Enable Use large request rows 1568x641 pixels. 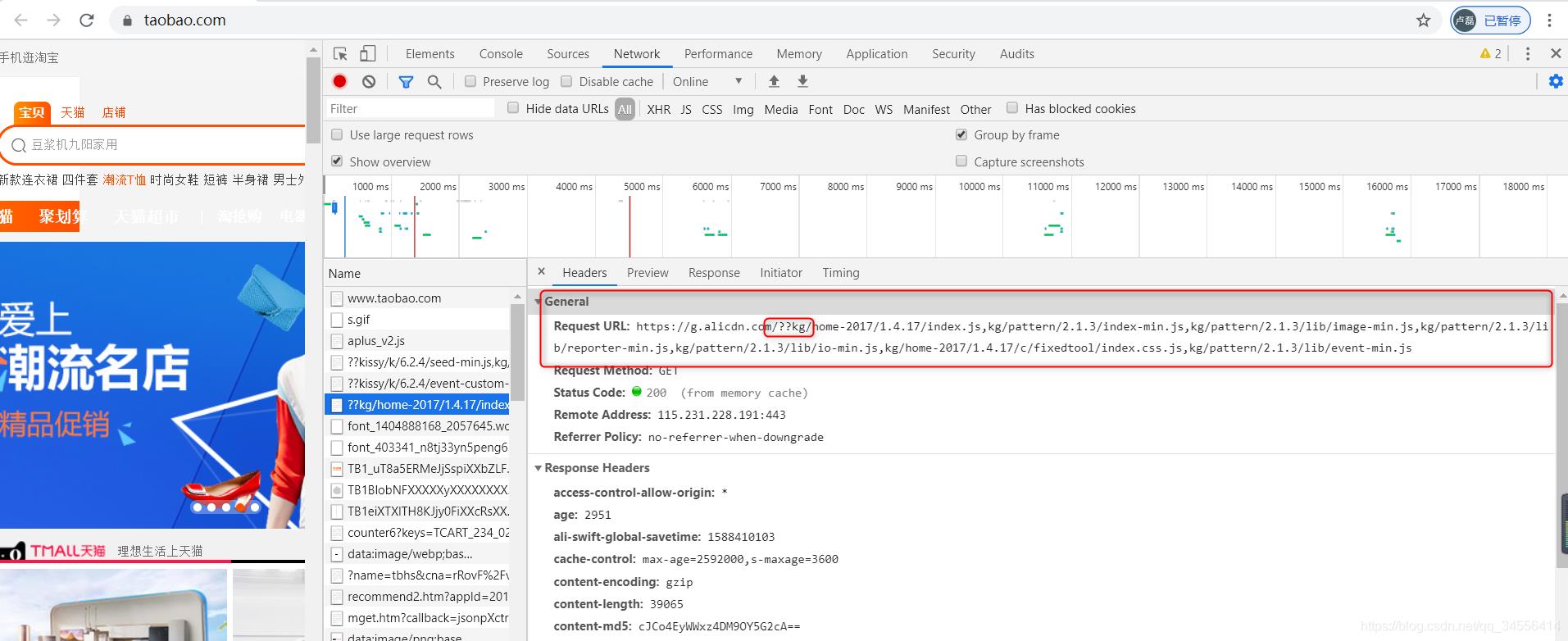point(337,134)
